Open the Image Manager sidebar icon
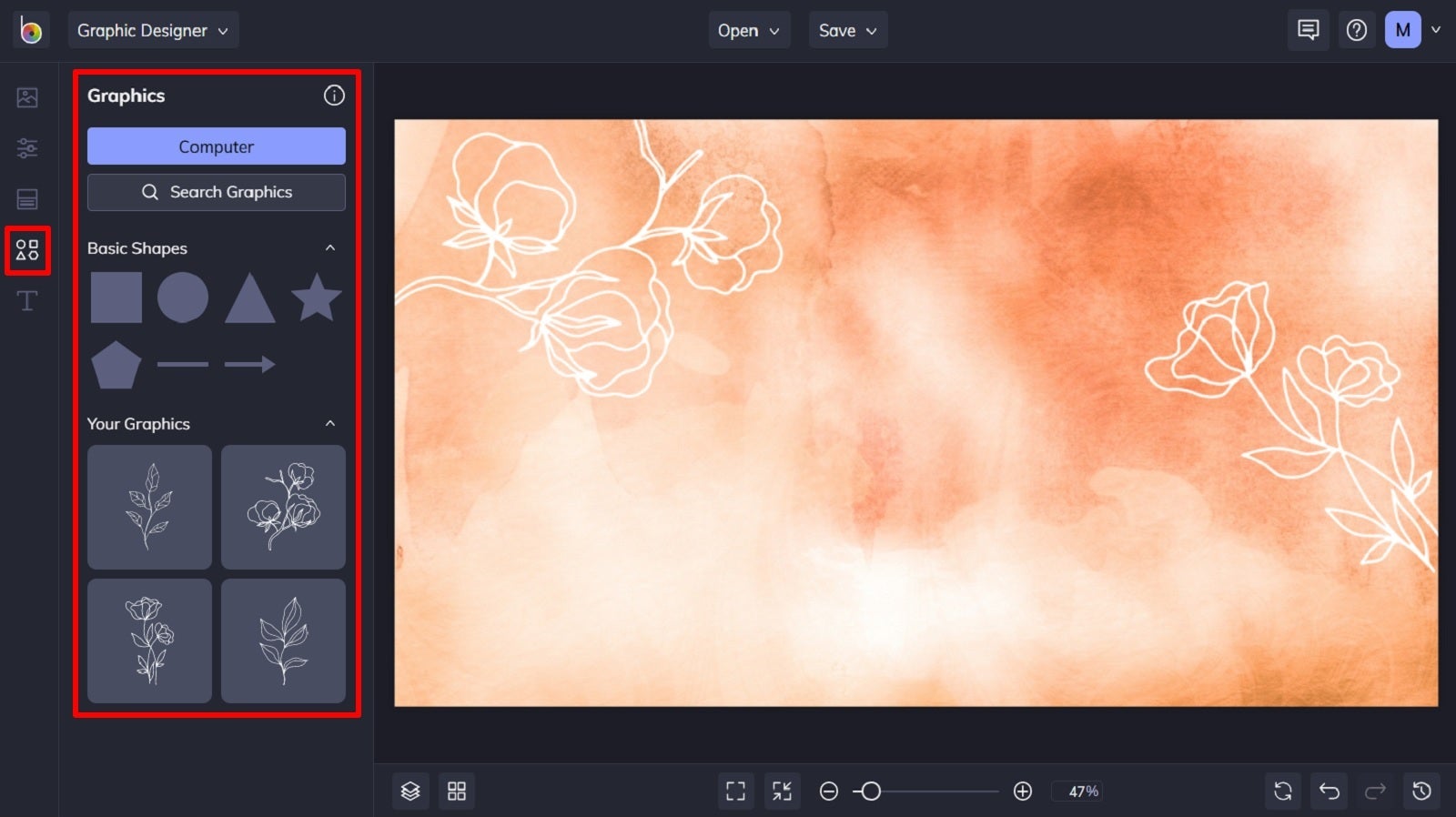The image size is (1456, 817). [x=27, y=97]
